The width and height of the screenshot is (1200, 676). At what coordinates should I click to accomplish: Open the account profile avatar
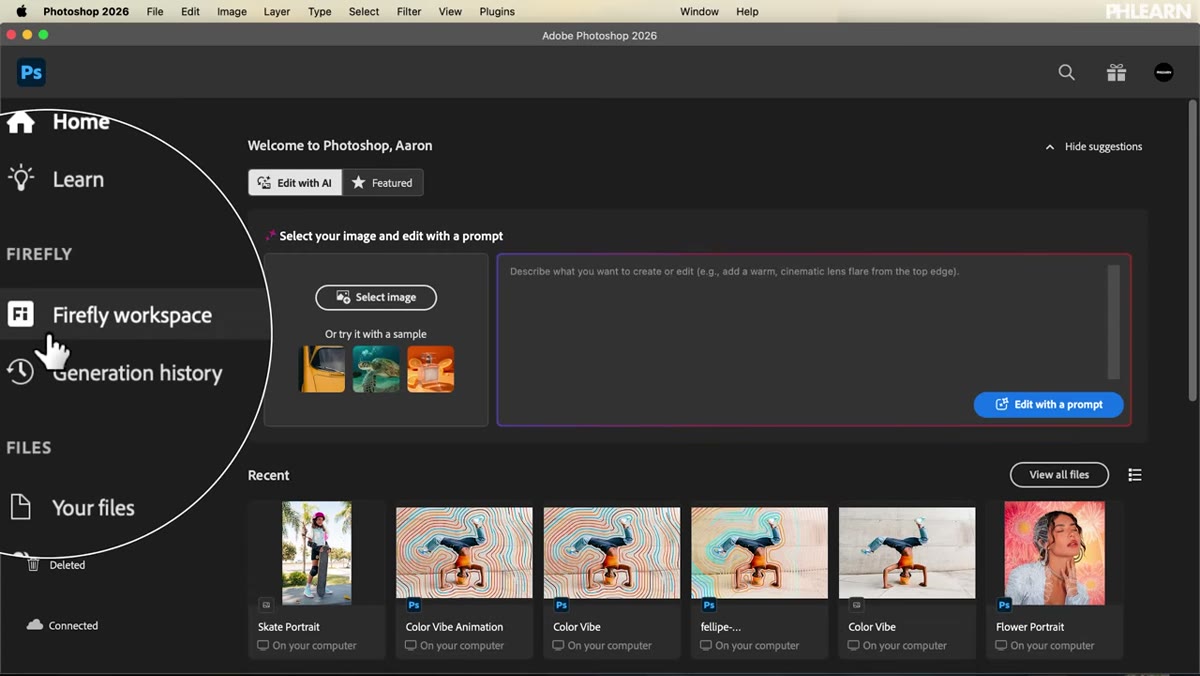coord(1164,73)
